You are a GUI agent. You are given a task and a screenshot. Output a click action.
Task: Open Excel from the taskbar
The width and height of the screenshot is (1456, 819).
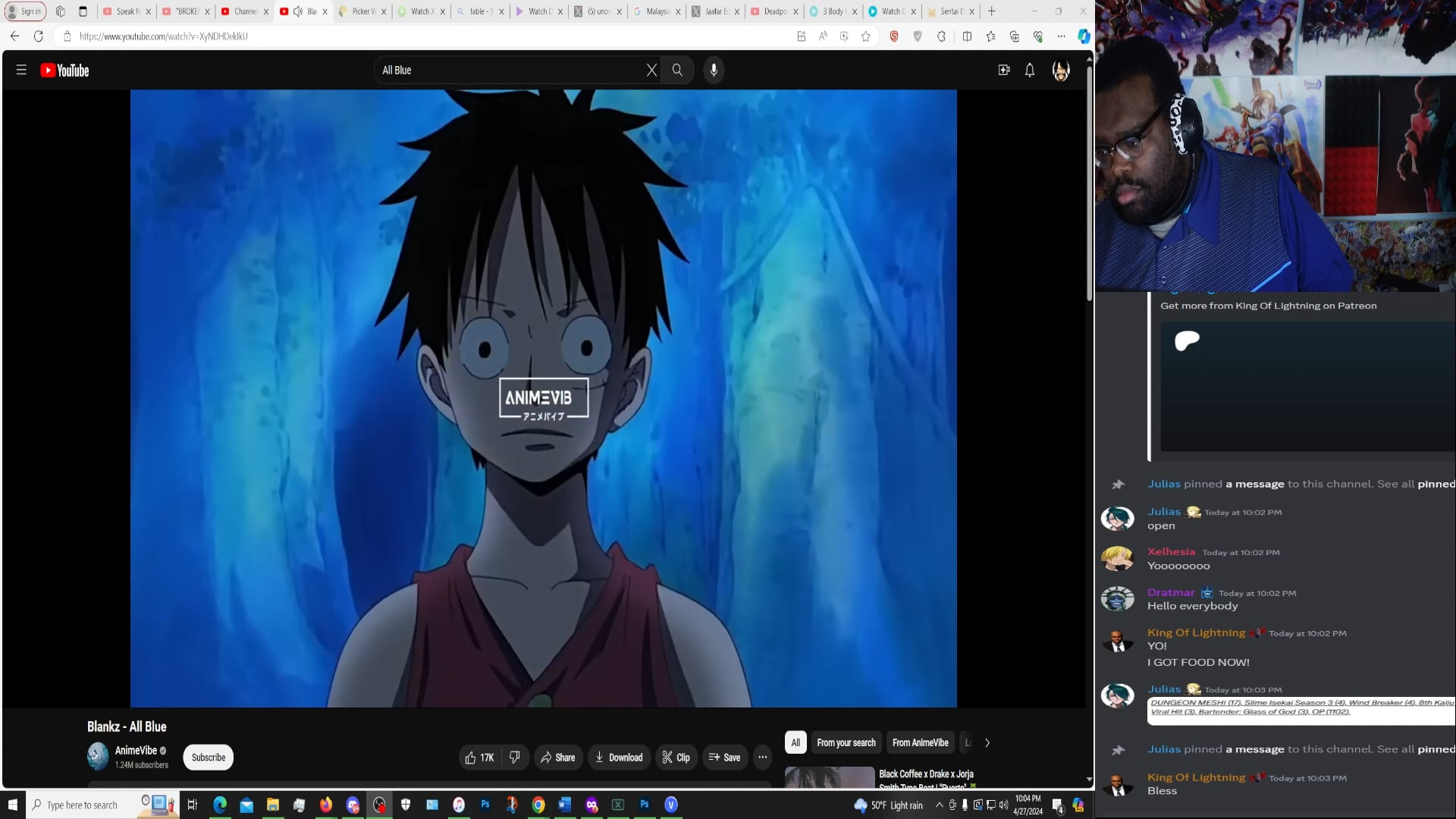[x=618, y=805]
